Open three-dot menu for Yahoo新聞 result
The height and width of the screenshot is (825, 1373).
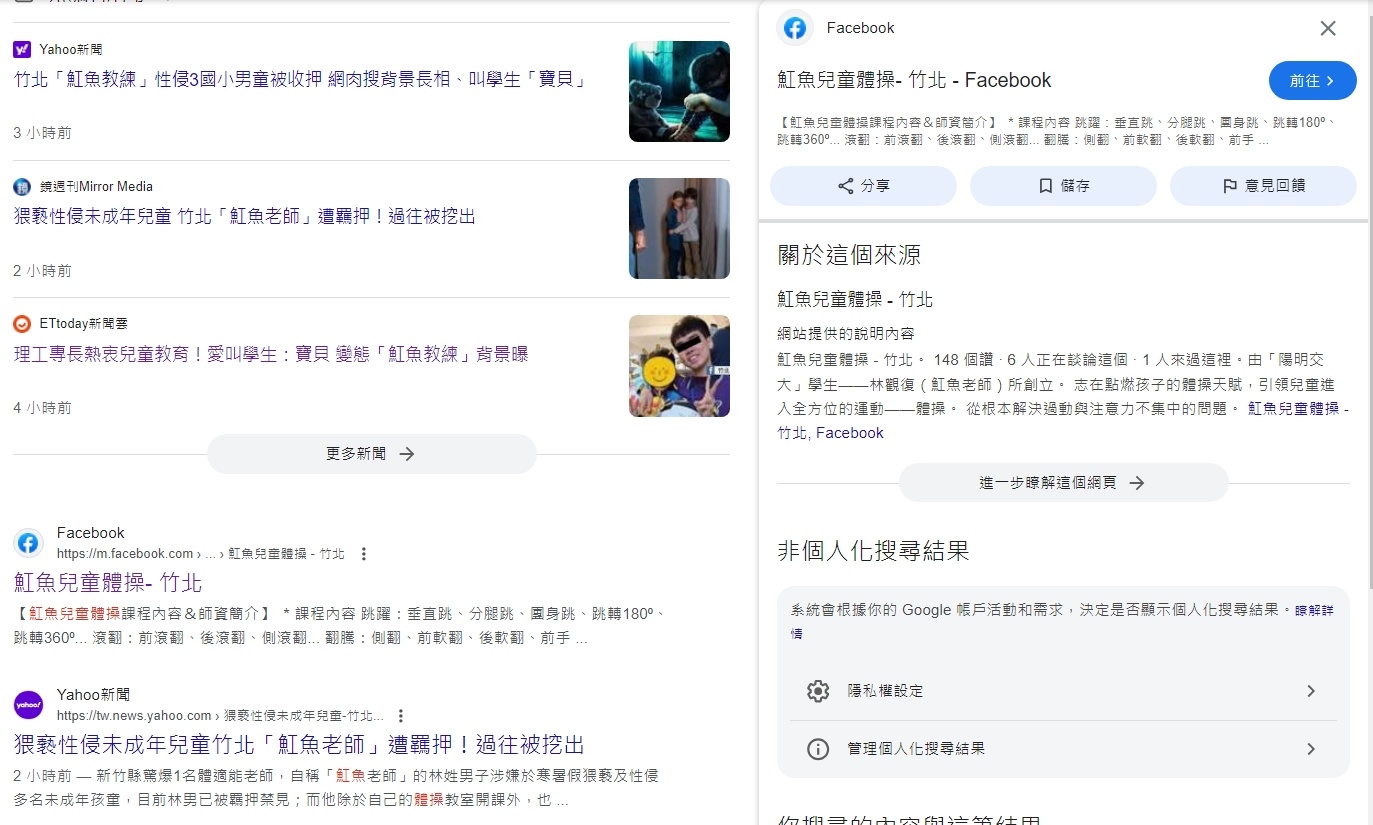tap(401, 716)
